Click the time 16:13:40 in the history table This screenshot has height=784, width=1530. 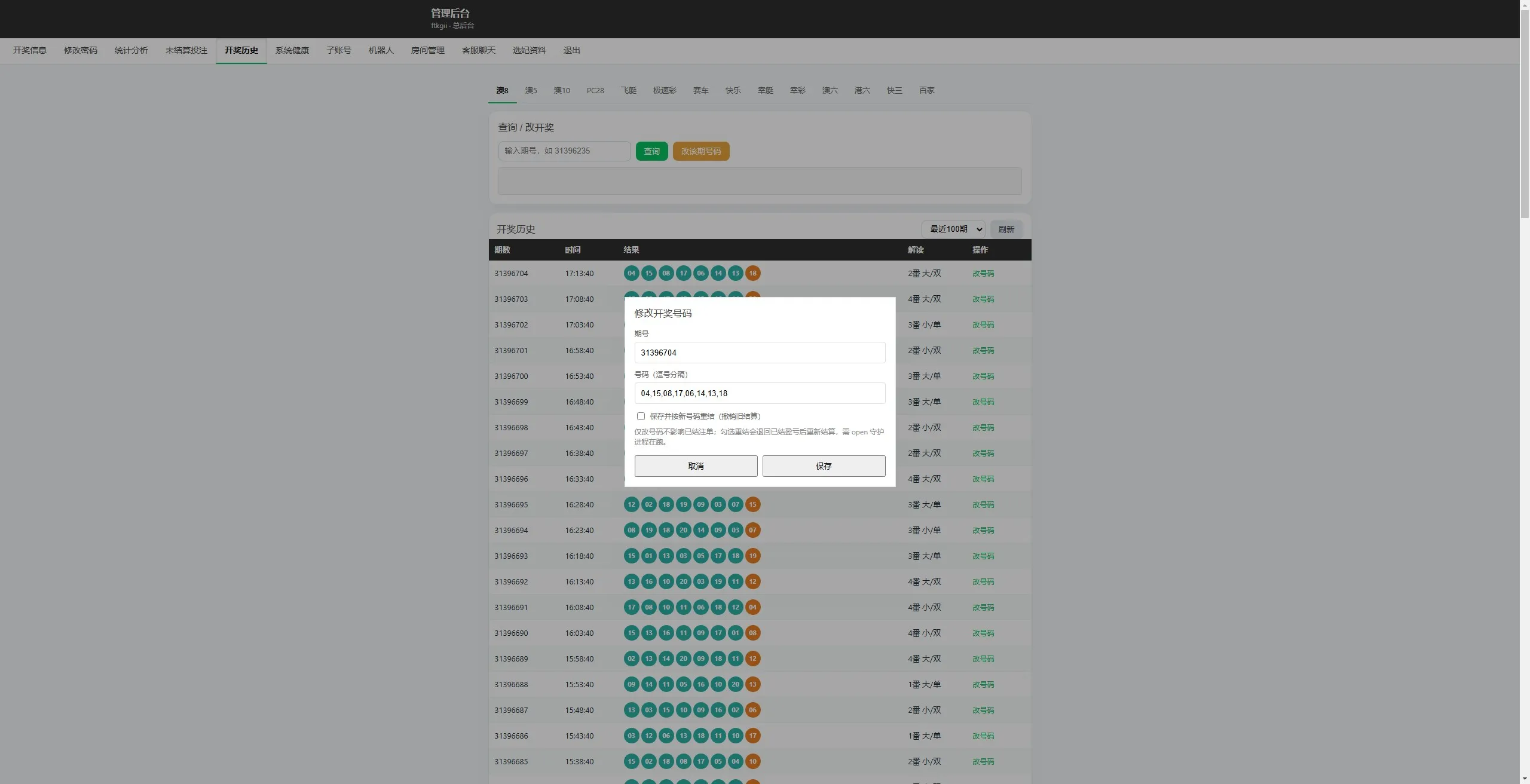580,582
